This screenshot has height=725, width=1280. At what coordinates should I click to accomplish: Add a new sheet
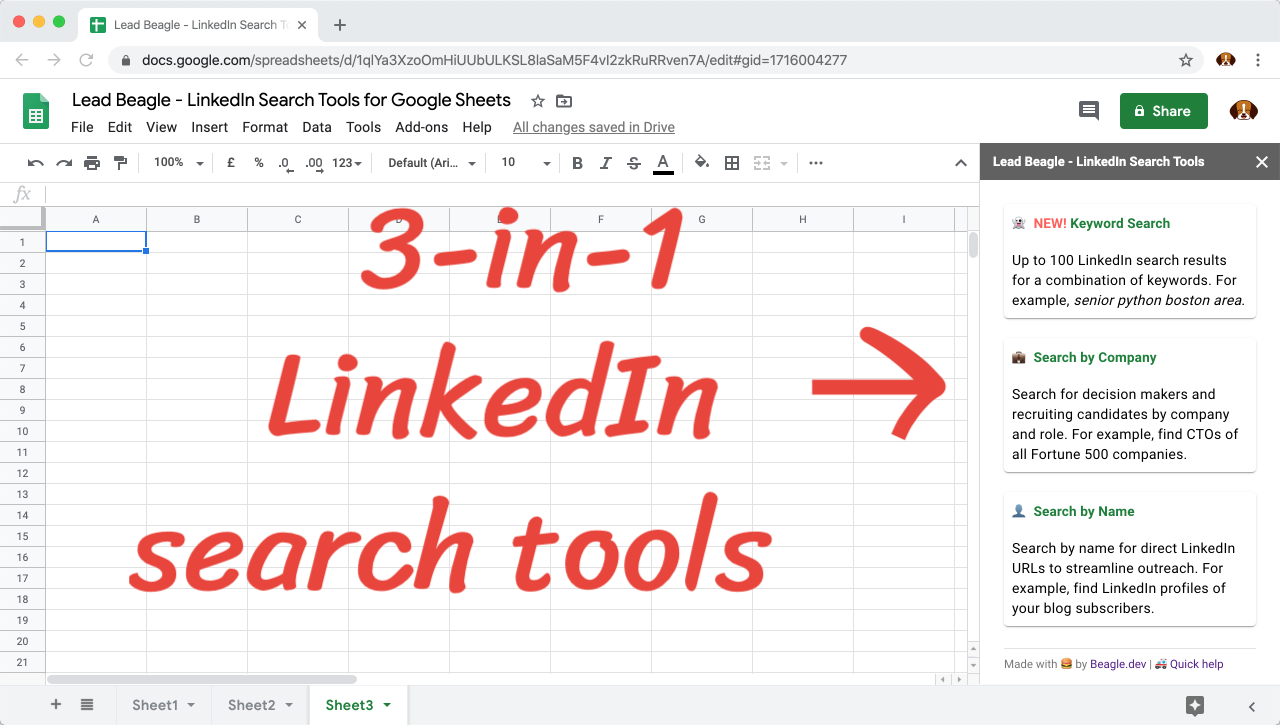(56, 705)
